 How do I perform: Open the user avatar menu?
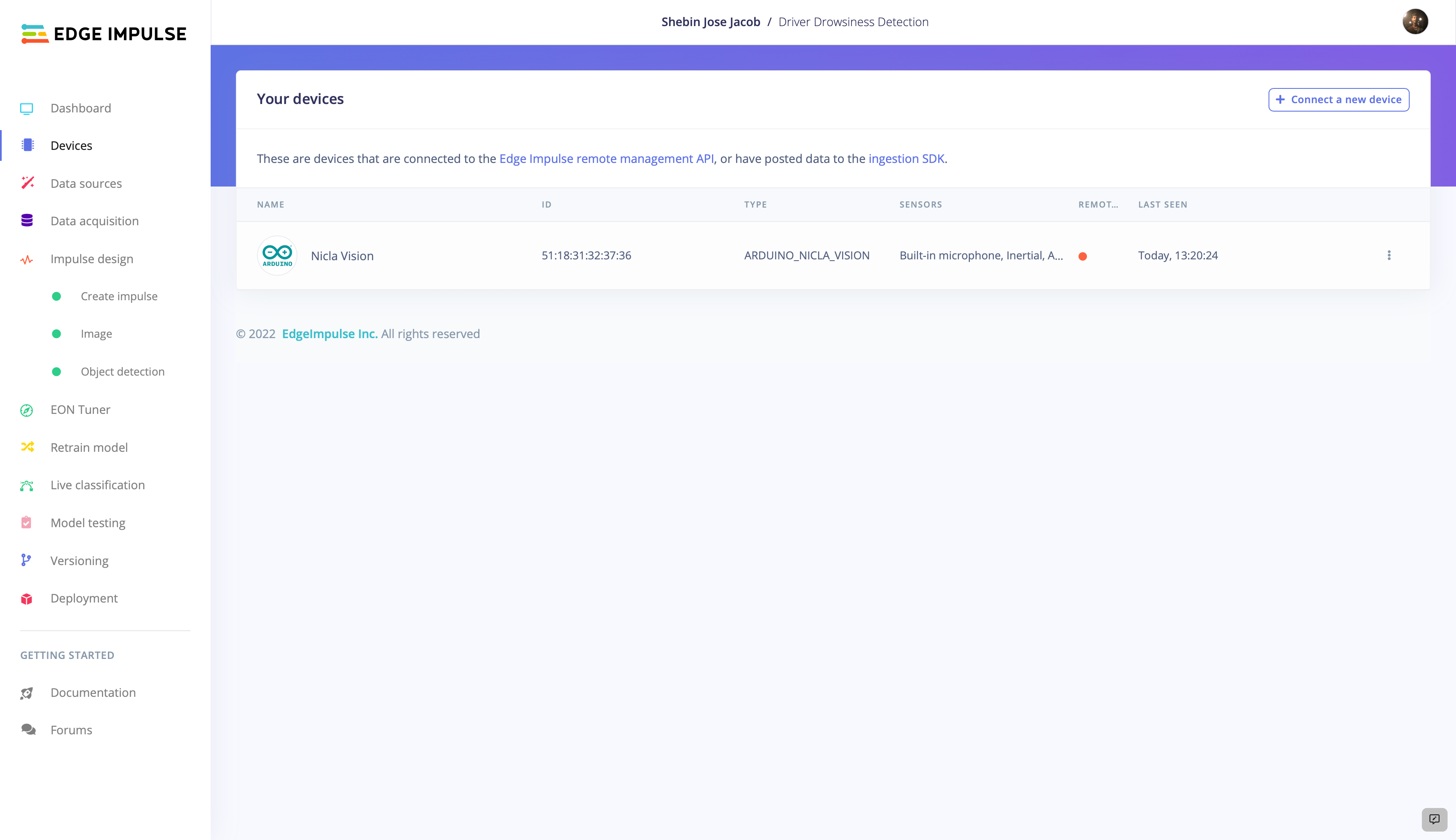(x=1414, y=22)
